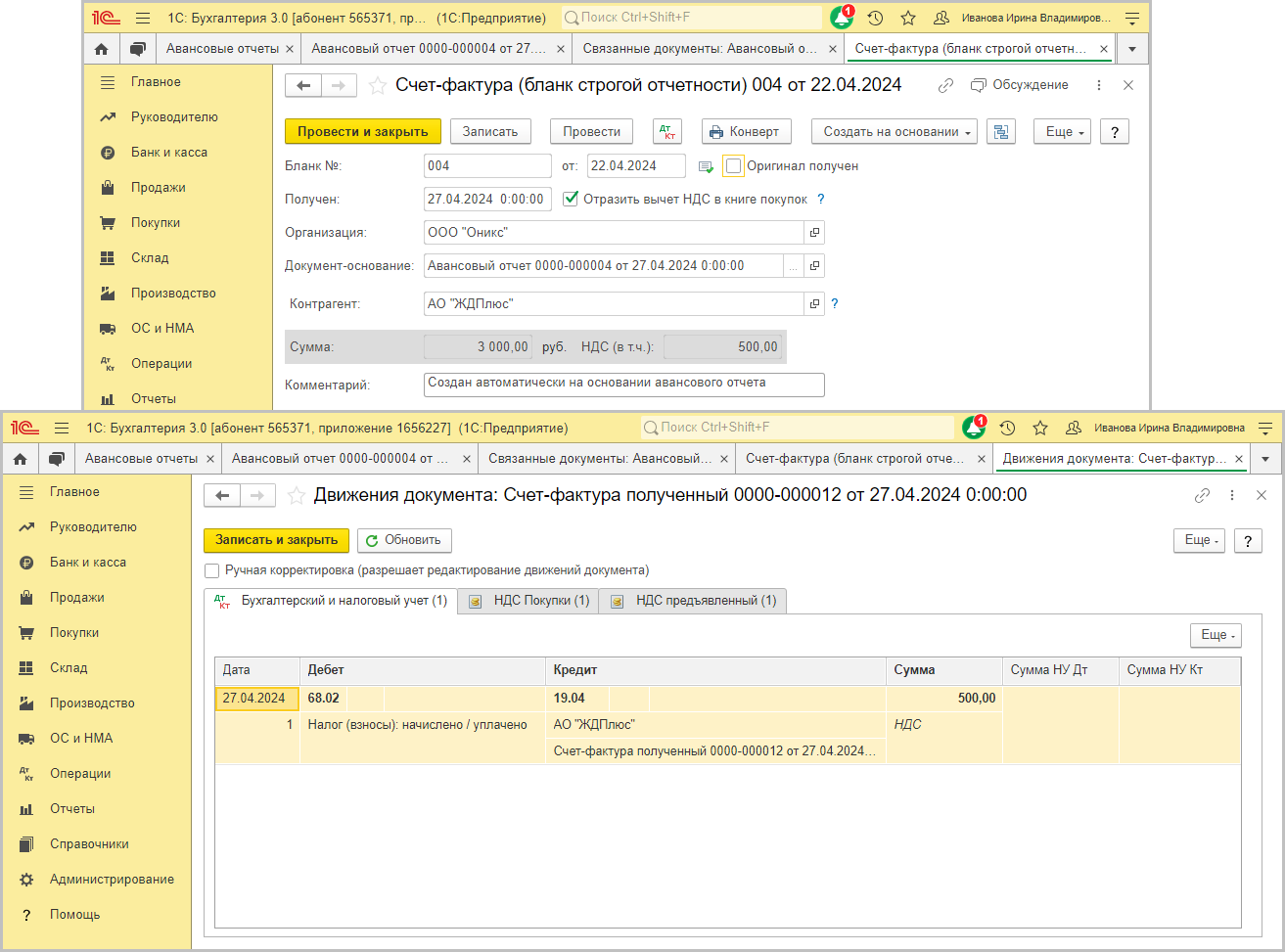Close Счет-фактура tab in bottom window
1285x952 pixels.
980,459
